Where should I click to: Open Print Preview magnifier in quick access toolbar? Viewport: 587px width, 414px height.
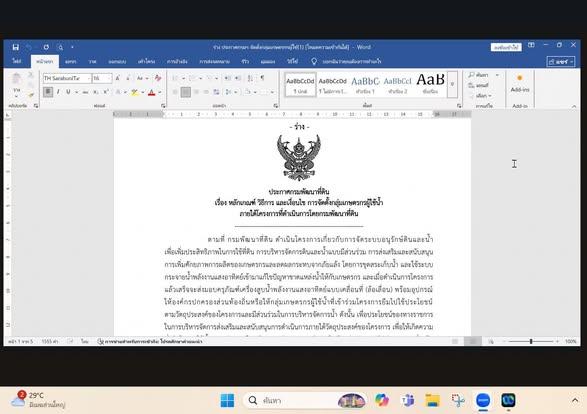pos(60,47)
